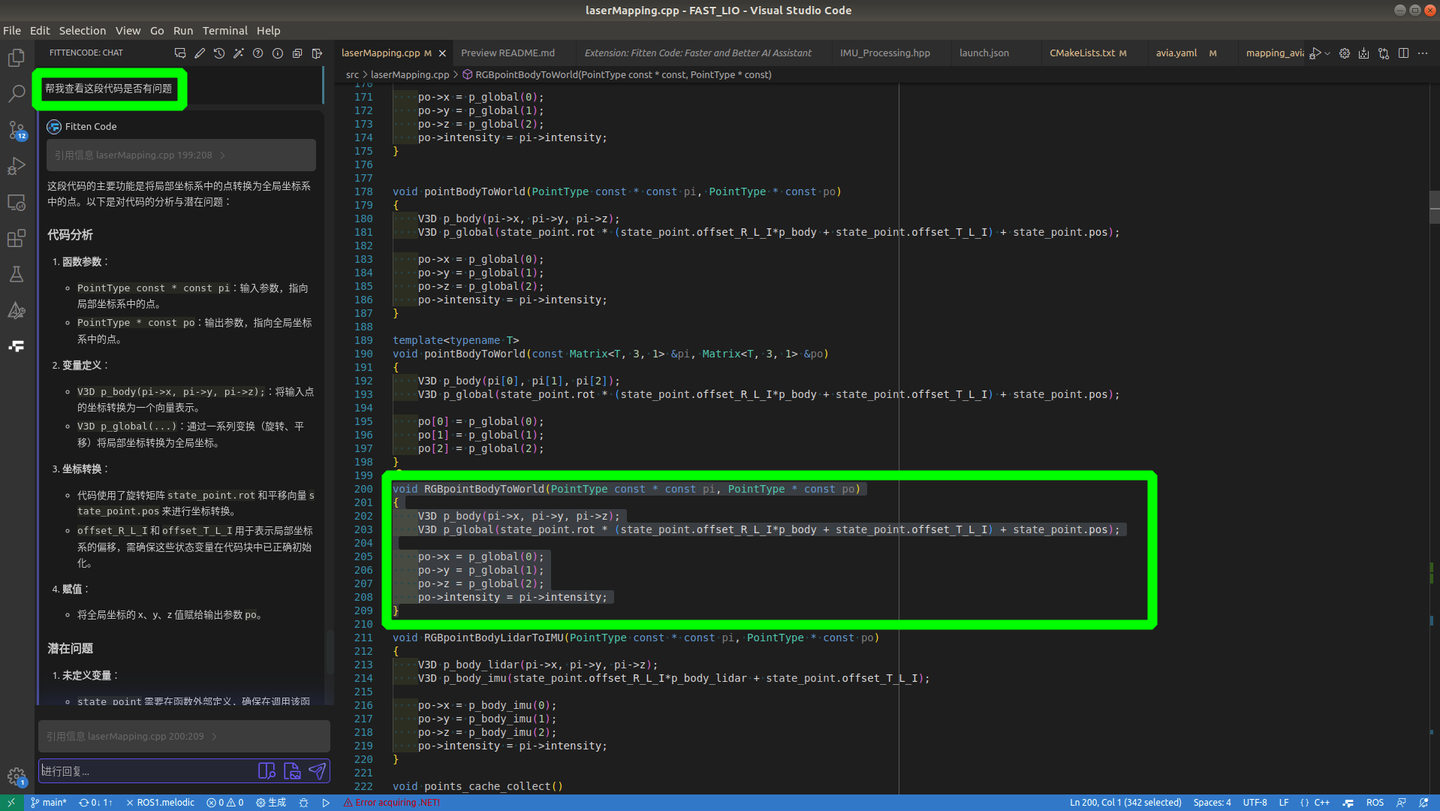Screen dimensions: 1440x811
Task: Switch to the IMU_Processing.hpp tab
Action: point(884,53)
